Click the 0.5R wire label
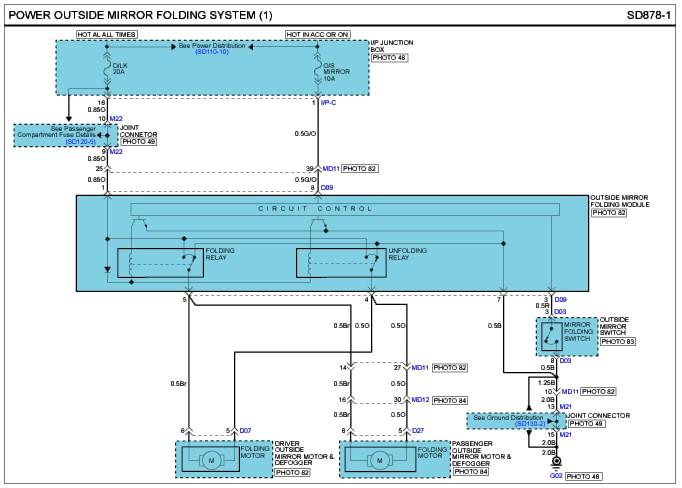Image resolution: width=682 pixels, height=488 pixels. [x=542, y=306]
